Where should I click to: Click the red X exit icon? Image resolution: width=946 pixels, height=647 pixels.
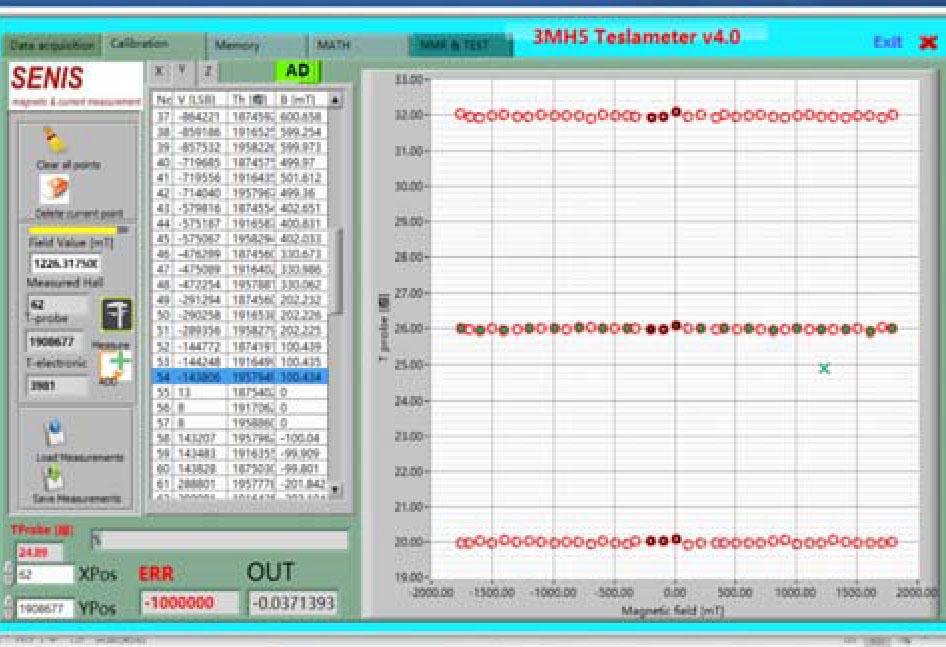coord(927,43)
